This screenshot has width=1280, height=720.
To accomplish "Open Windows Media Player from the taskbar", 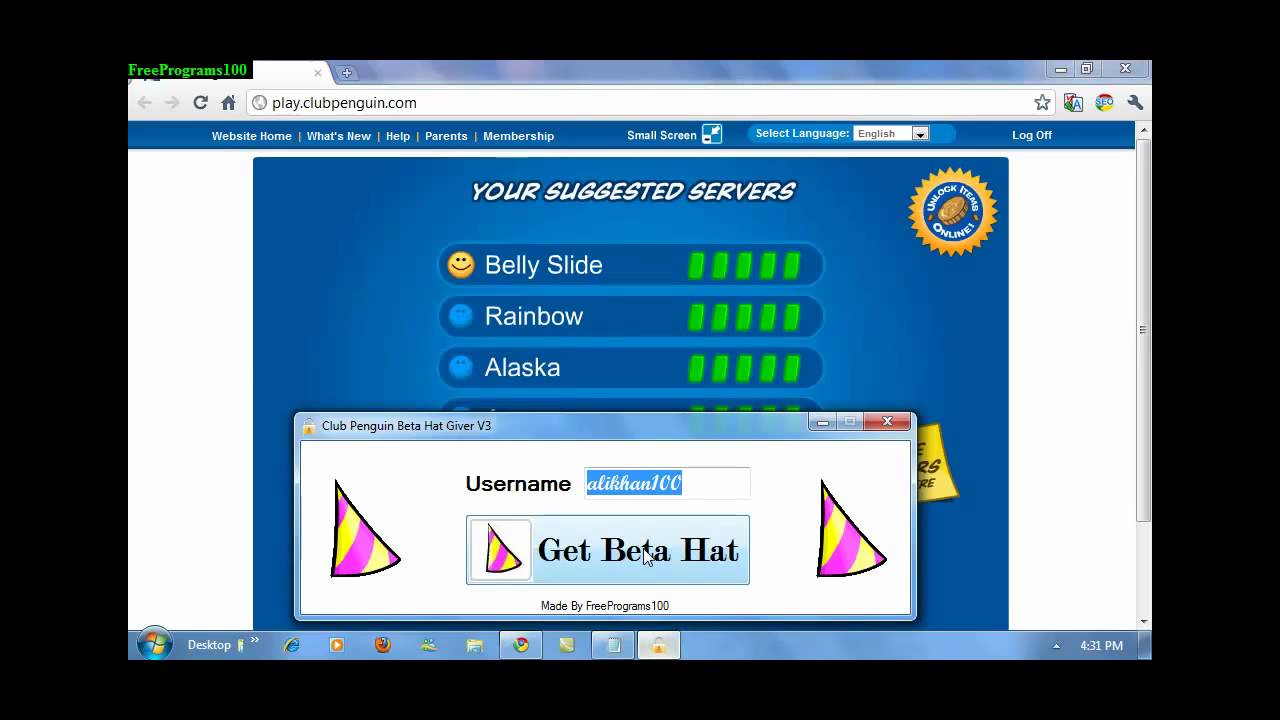I will click(337, 645).
